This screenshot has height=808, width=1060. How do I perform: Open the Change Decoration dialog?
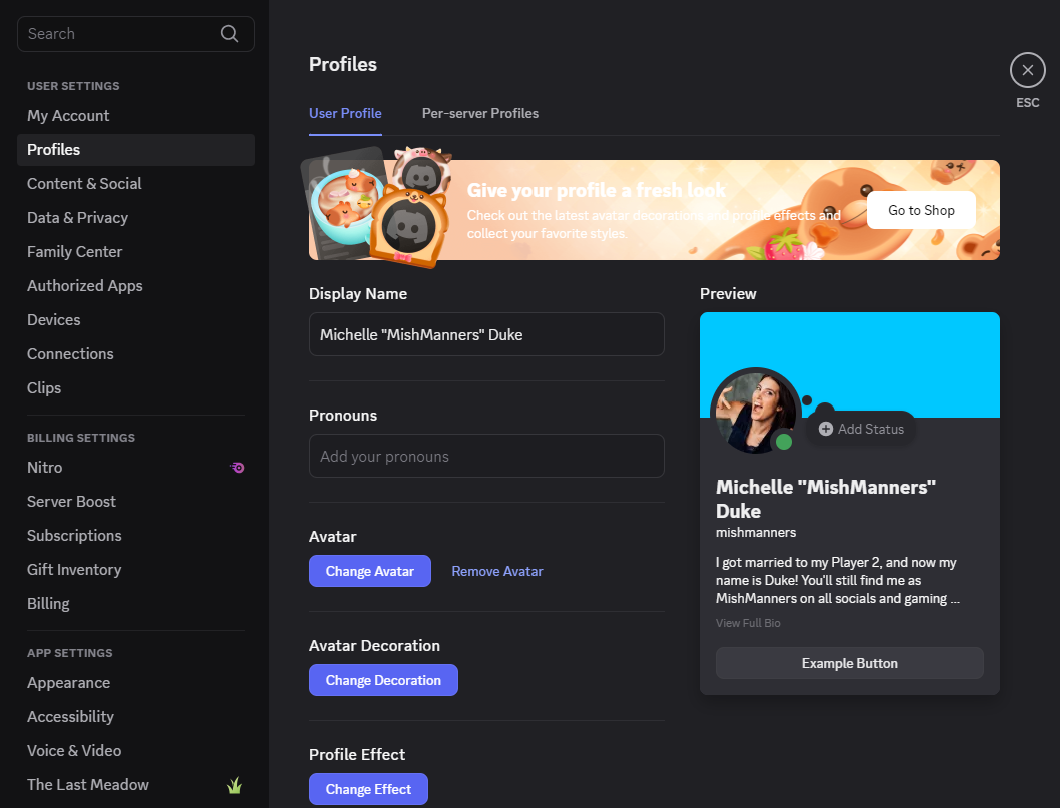pyautogui.click(x=383, y=680)
